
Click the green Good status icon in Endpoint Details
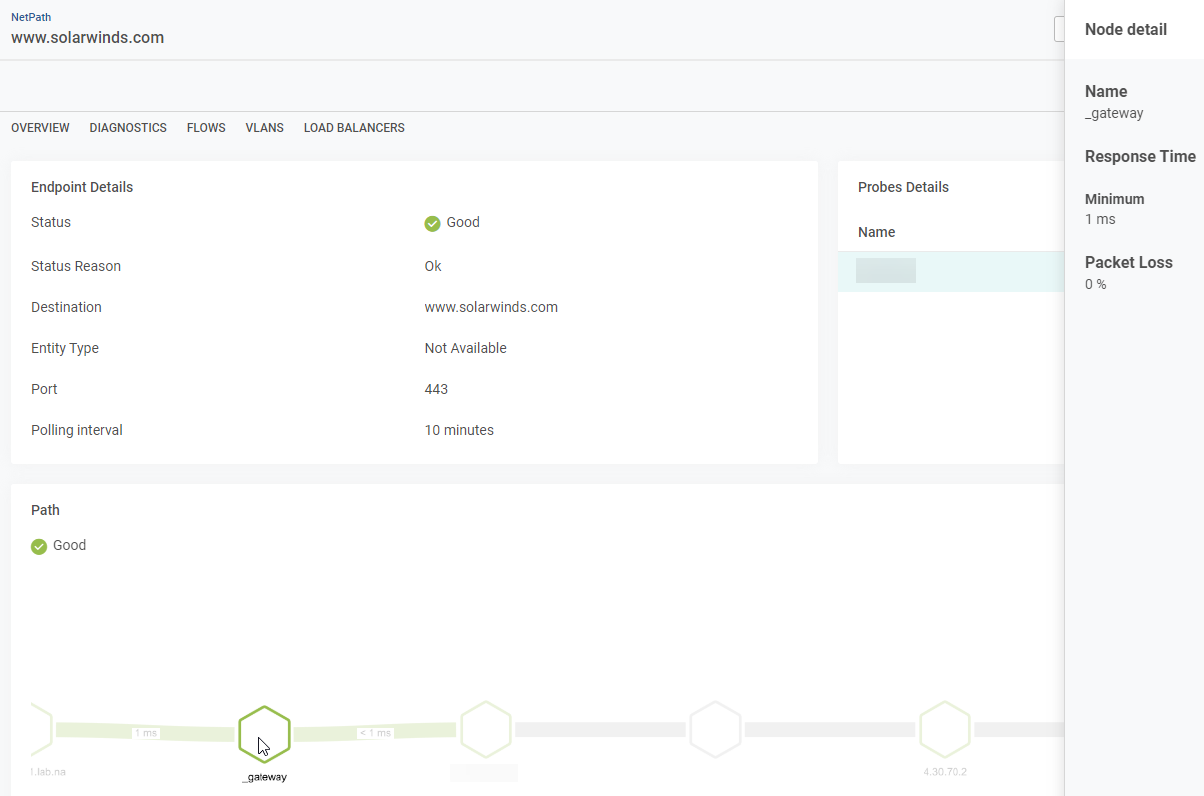coord(432,223)
